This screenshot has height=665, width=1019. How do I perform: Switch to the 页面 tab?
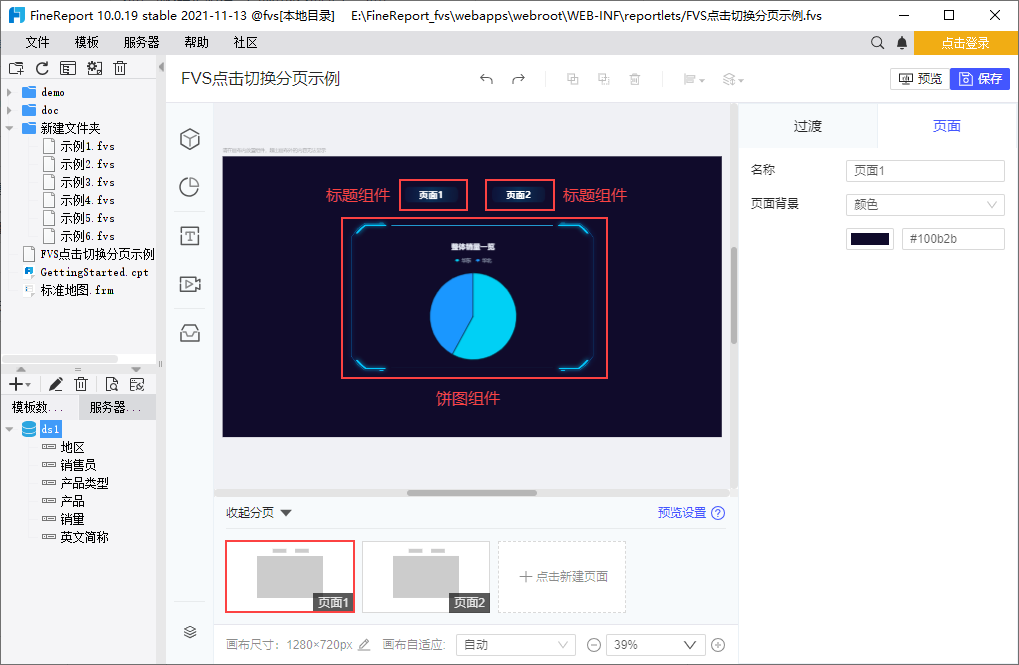pyautogui.click(x=946, y=126)
